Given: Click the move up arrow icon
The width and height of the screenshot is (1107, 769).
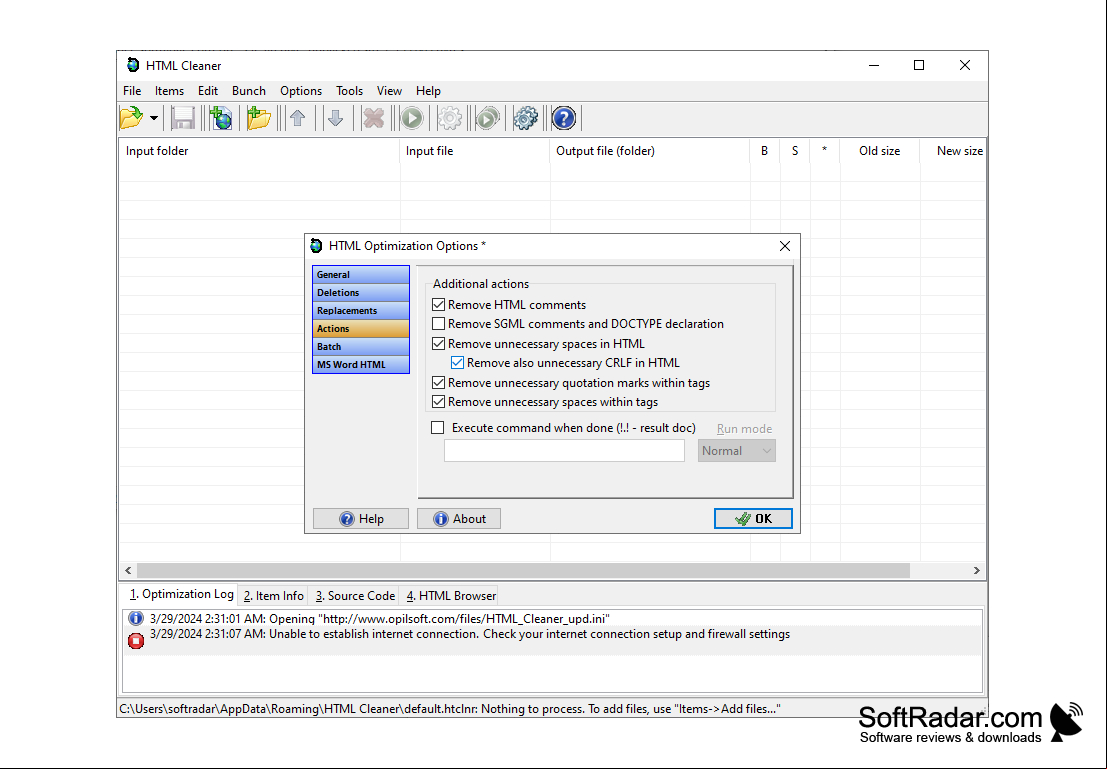Looking at the screenshot, I should tap(298, 118).
